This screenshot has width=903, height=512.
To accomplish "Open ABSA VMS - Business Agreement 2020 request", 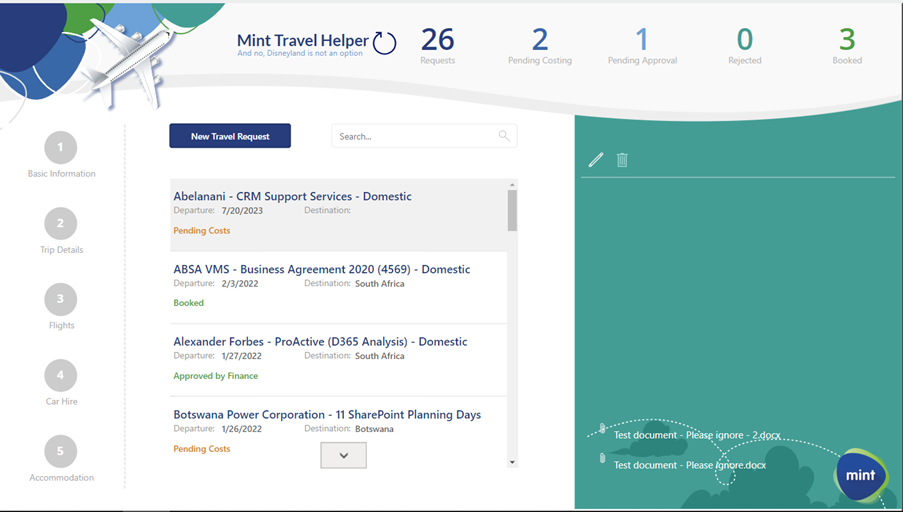I will click(339, 288).
